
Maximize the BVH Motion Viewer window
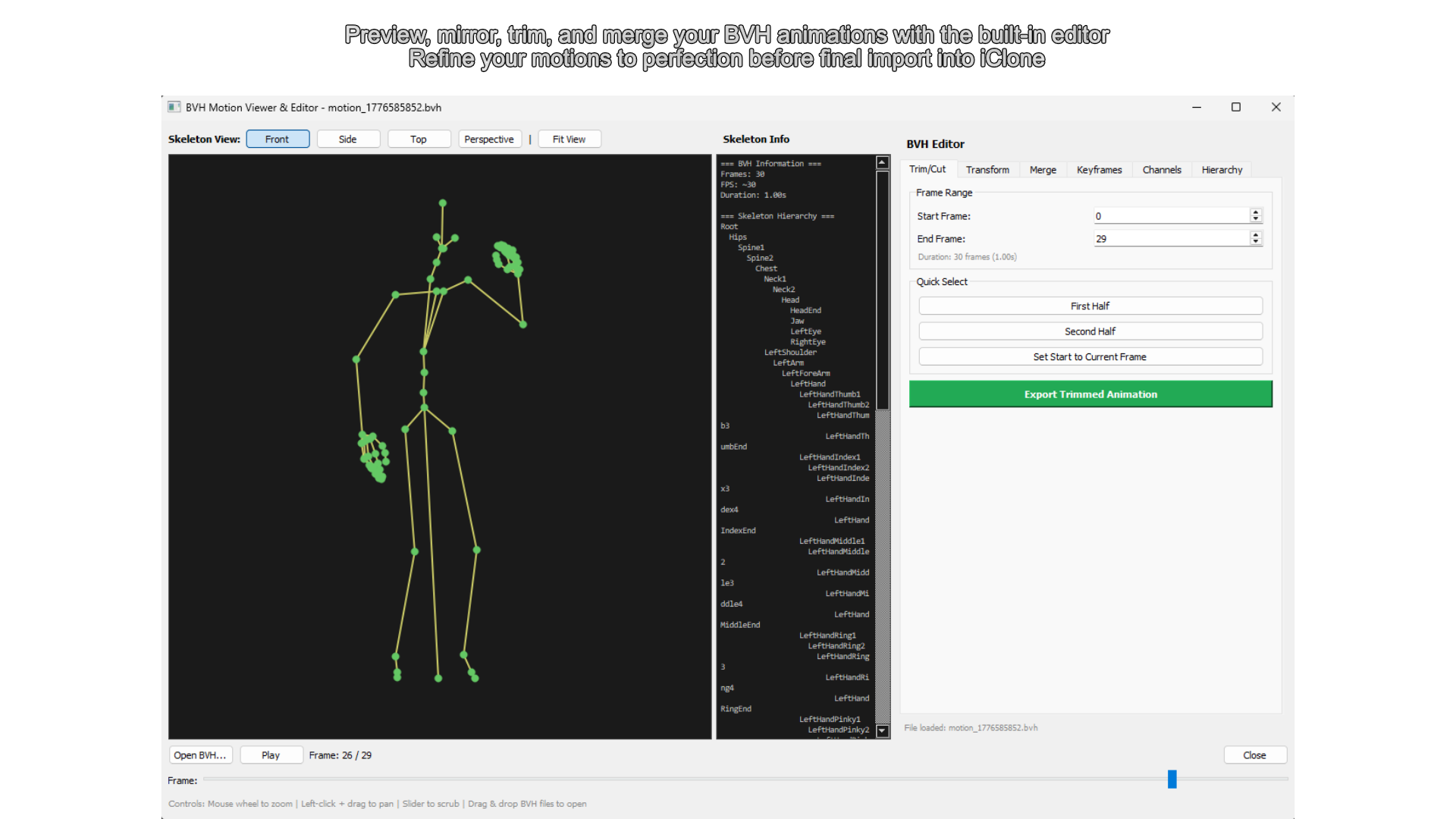(x=1236, y=107)
